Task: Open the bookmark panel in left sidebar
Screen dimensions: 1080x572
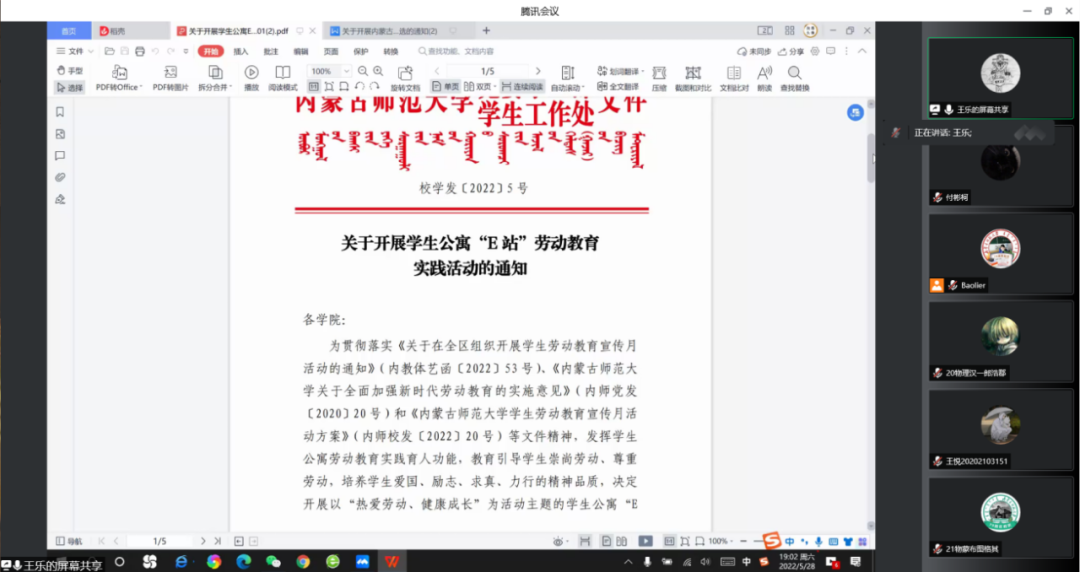Action: click(x=60, y=112)
